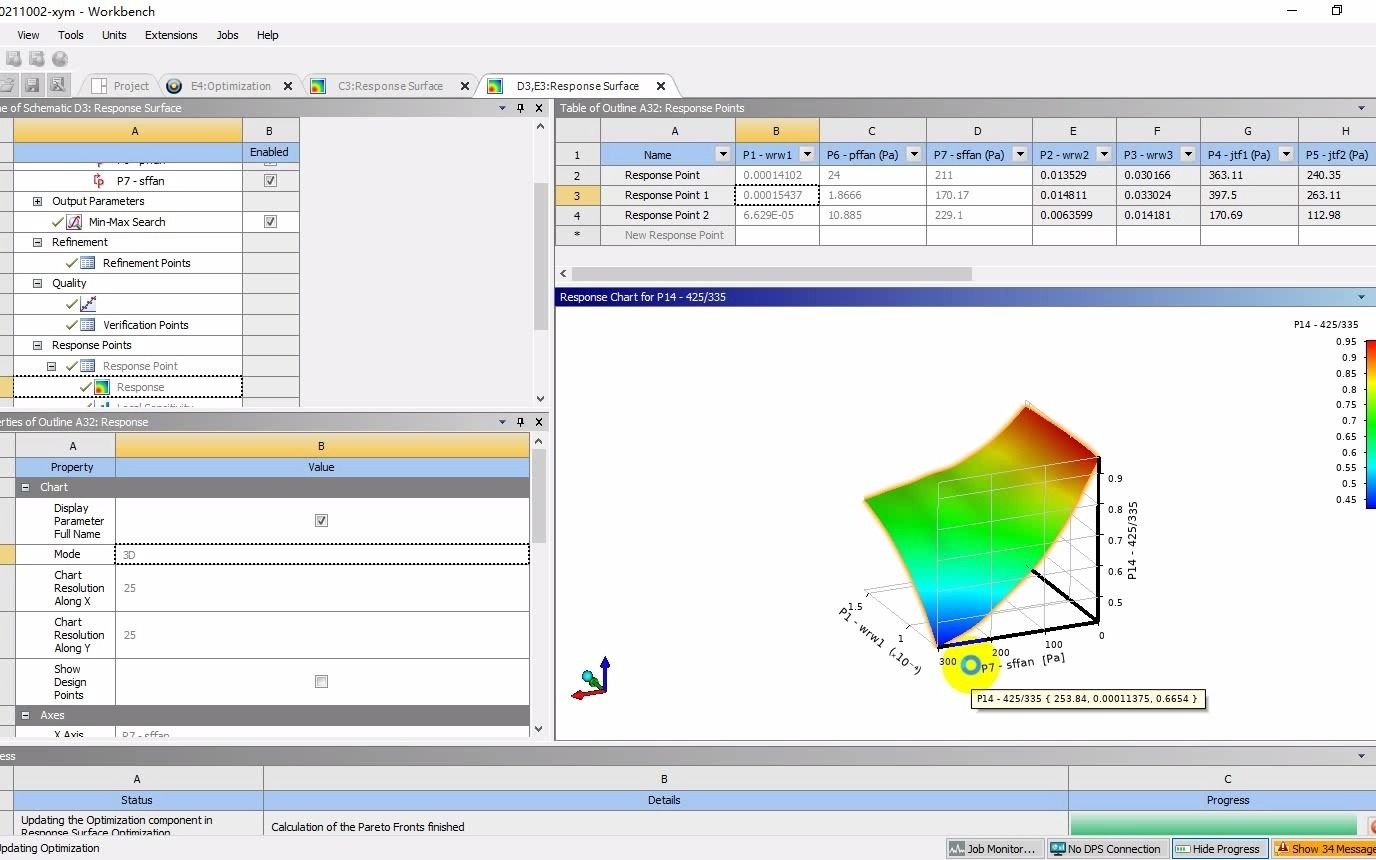The image size is (1376, 860).
Task: Switch to the E4:Optimization tab
Action: tap(231, 86)
